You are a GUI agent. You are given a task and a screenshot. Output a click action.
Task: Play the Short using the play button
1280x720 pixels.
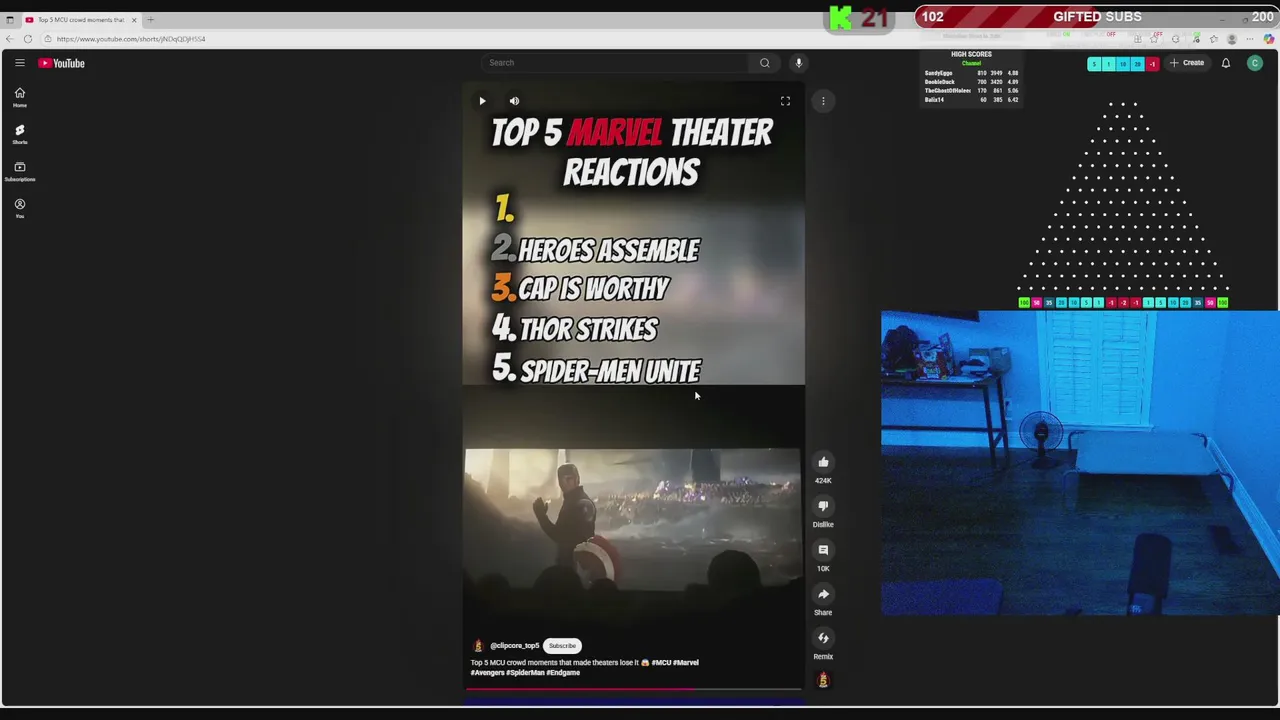pyautogui.click(x=482, y=101)
